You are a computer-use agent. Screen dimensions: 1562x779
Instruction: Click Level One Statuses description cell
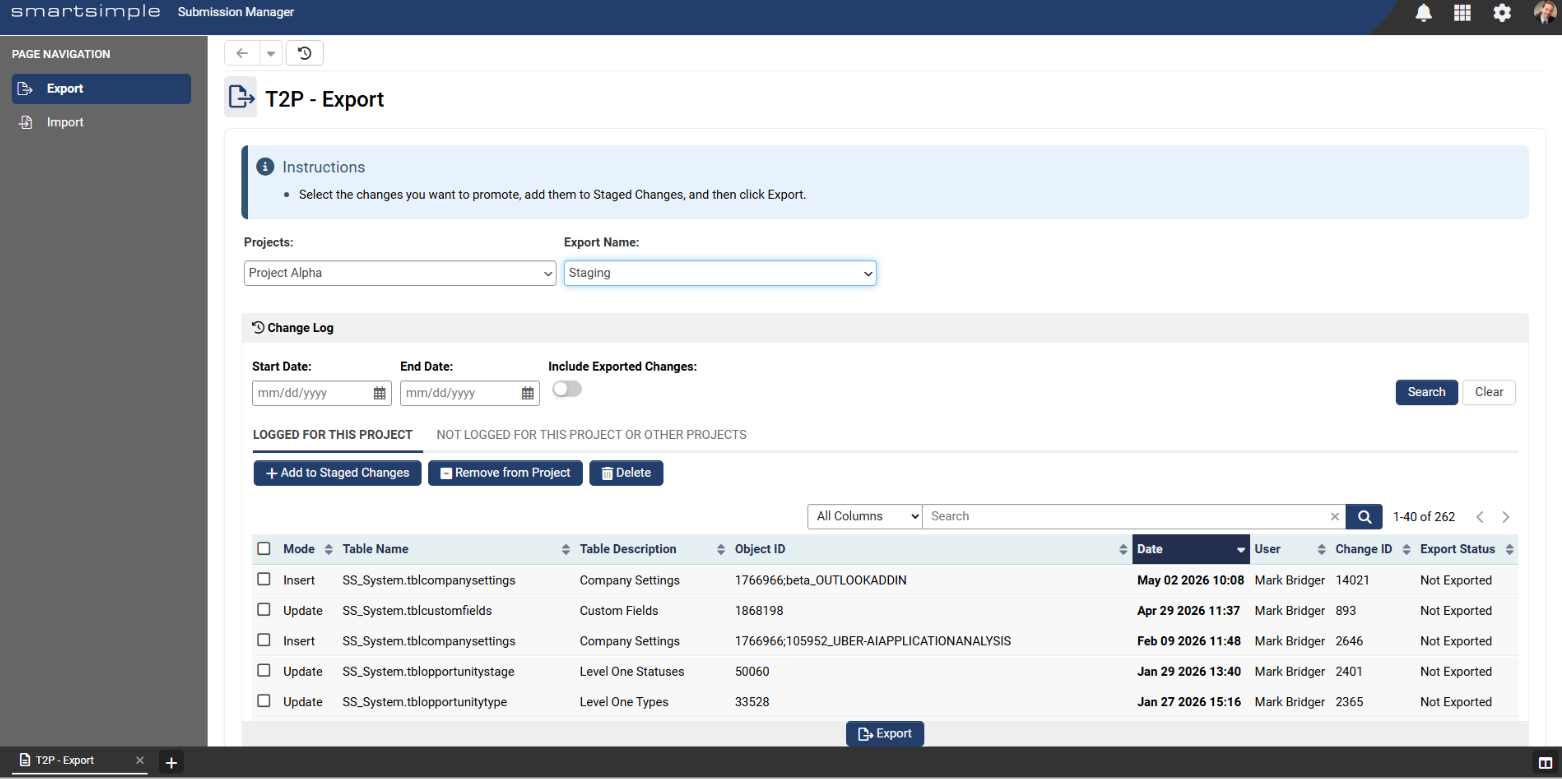click(630, 672)
